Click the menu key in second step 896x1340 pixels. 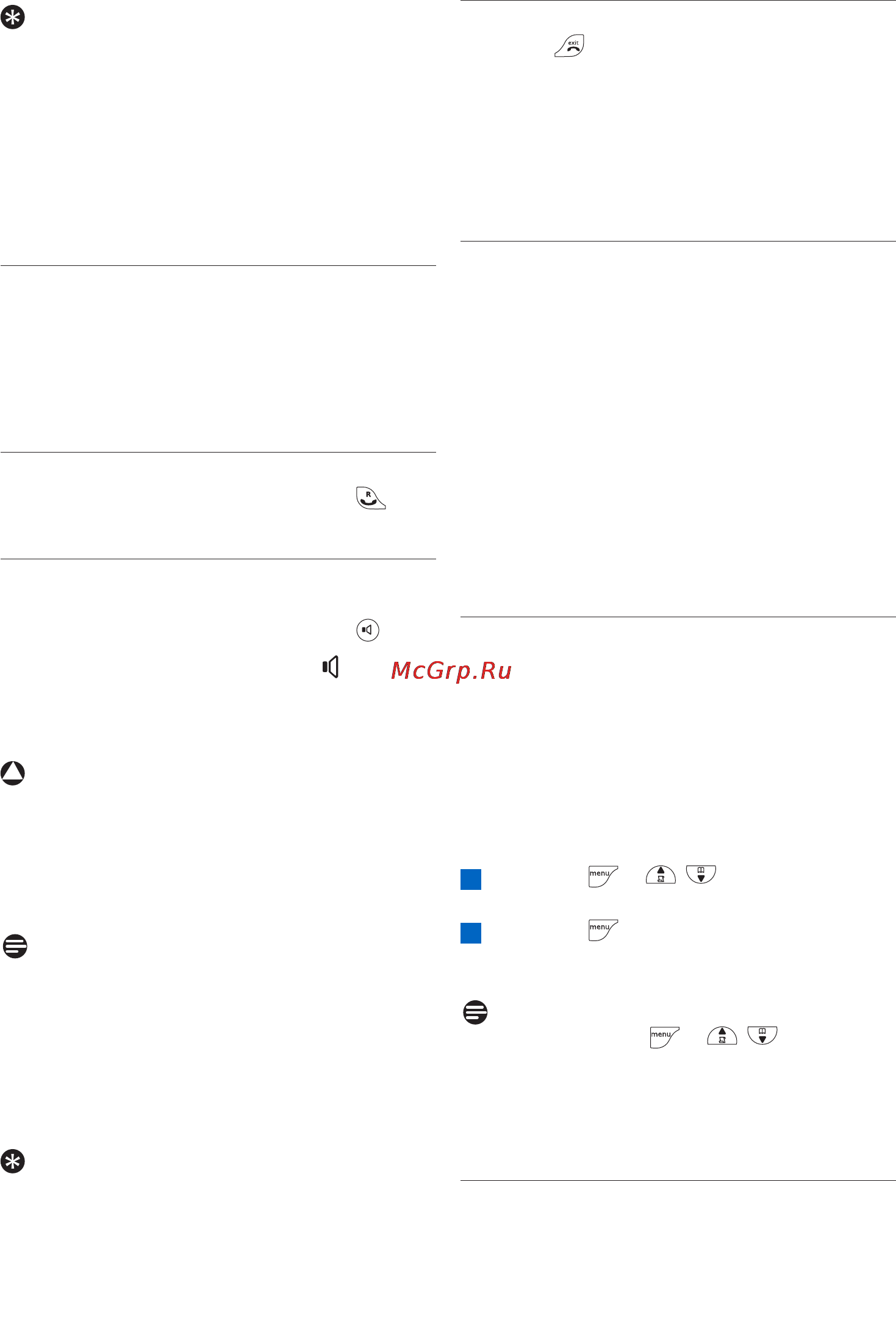pyautogui.click(x=603, y=930)
